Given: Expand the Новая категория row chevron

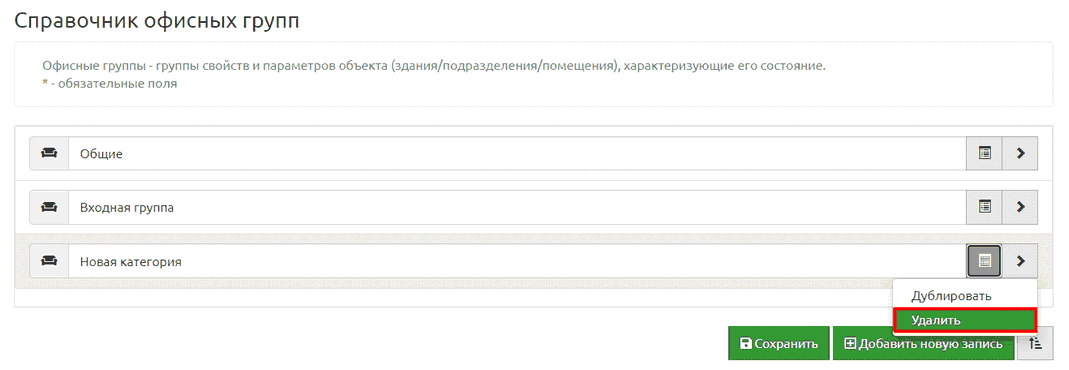Looking at the screenshot, I should point(1021,261).
